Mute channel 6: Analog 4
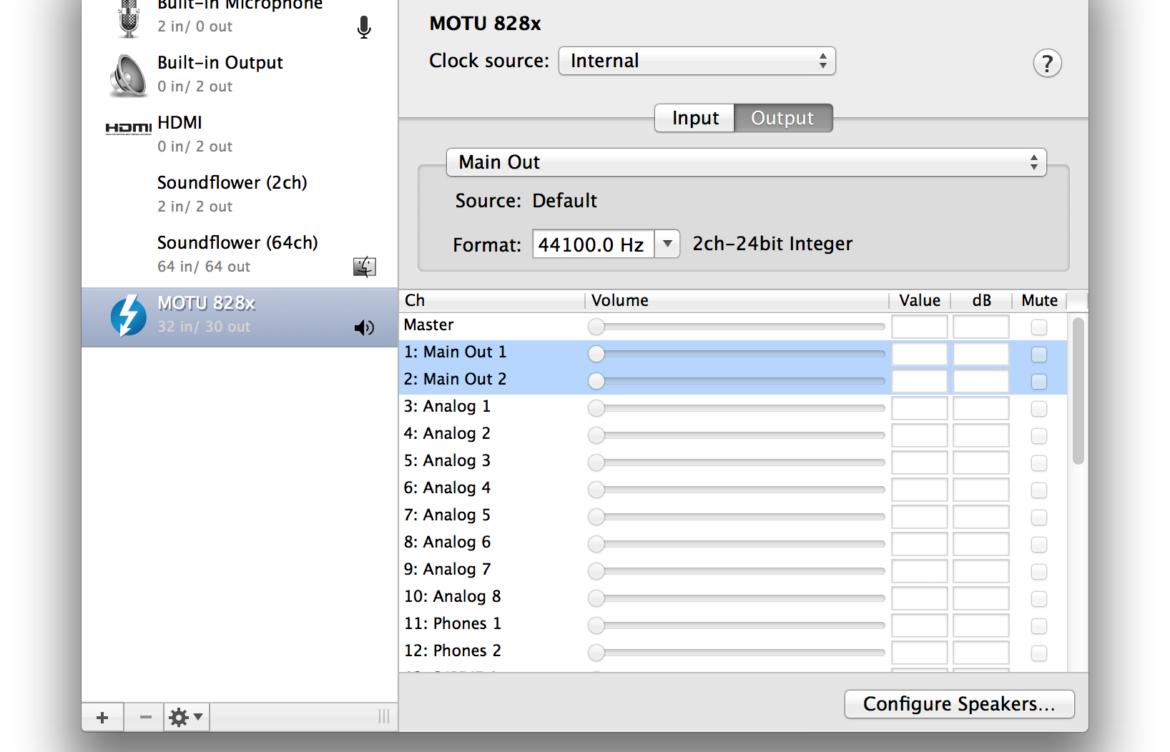1170x752 pixels. point(1039,490)
